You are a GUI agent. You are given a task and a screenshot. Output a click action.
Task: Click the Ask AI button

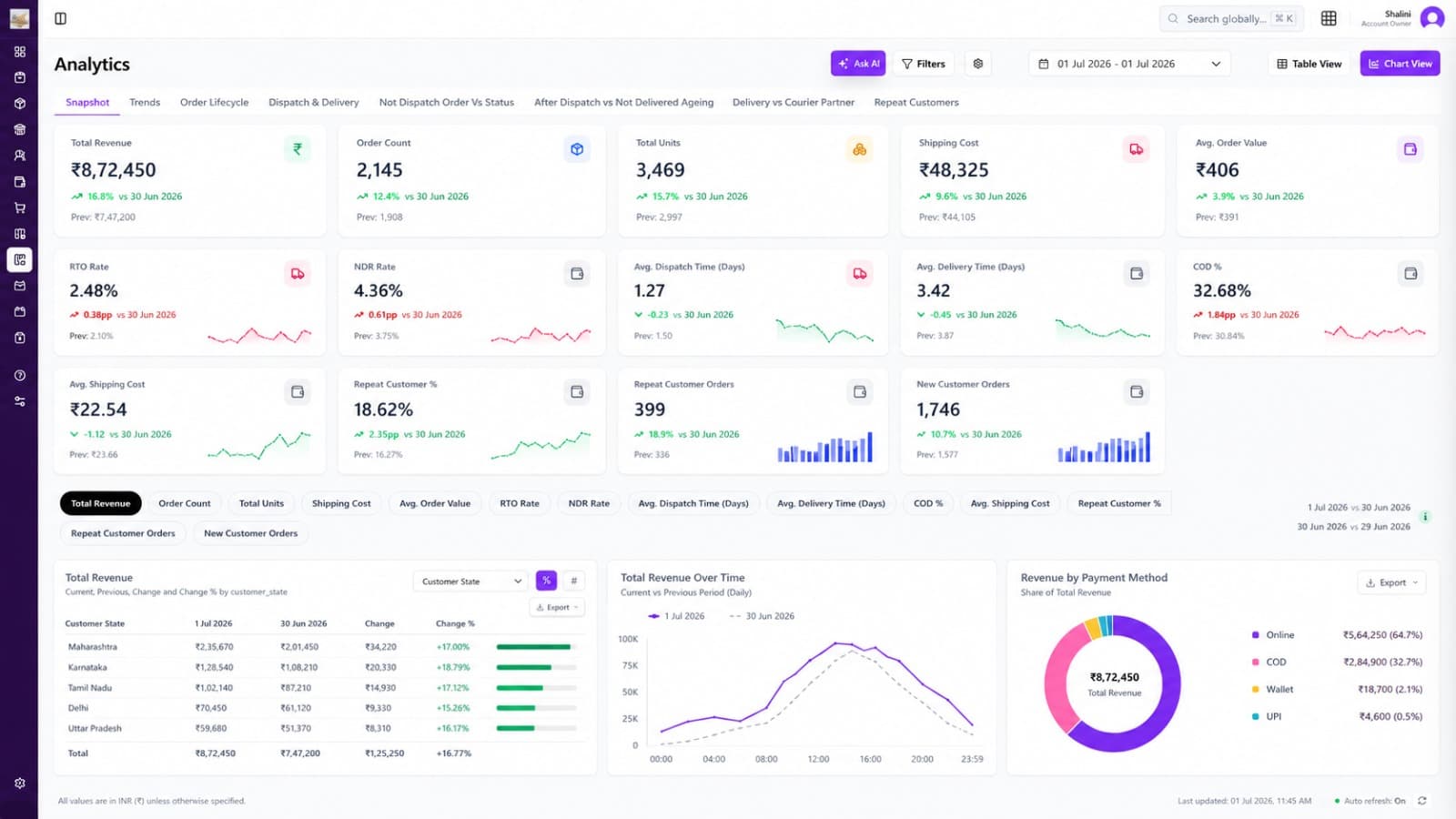coord(858,64)
